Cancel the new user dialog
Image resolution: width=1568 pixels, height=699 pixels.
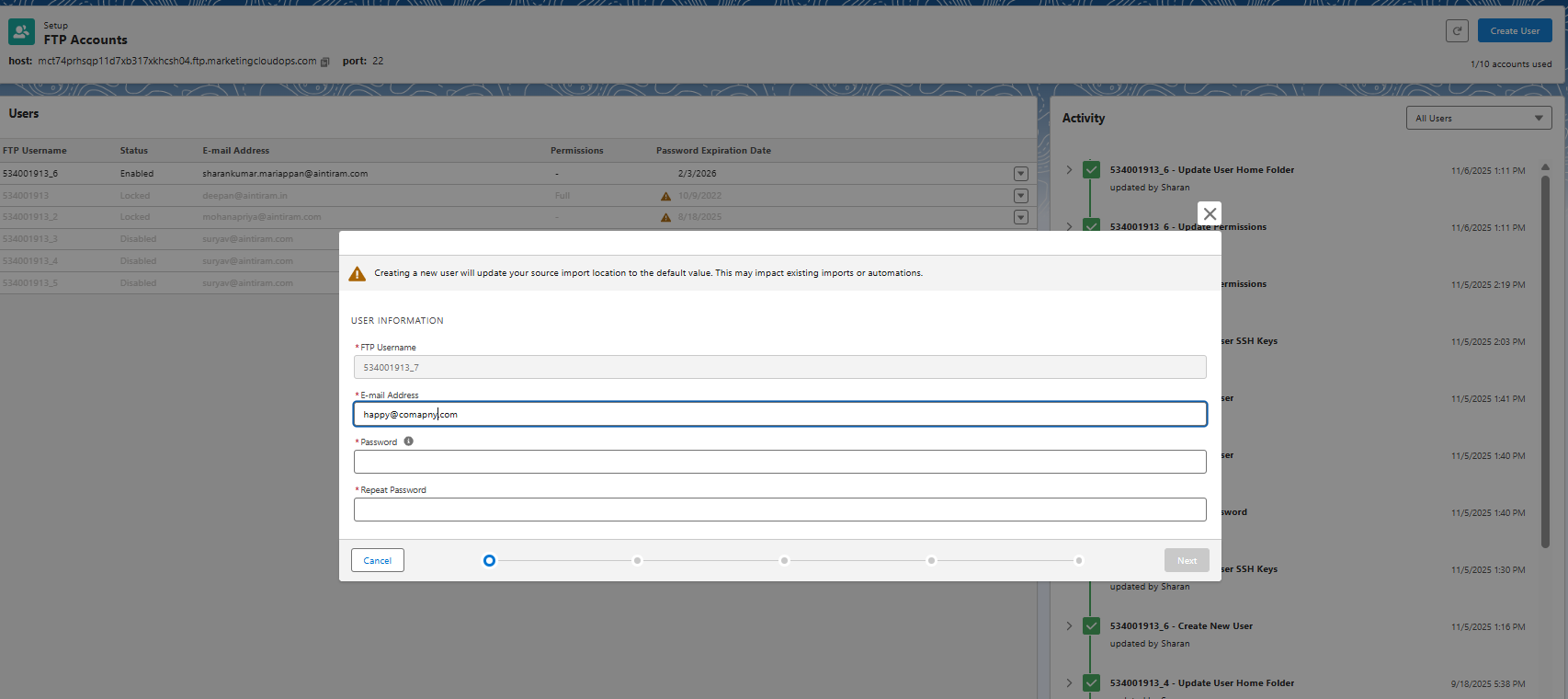click(377, 560)
